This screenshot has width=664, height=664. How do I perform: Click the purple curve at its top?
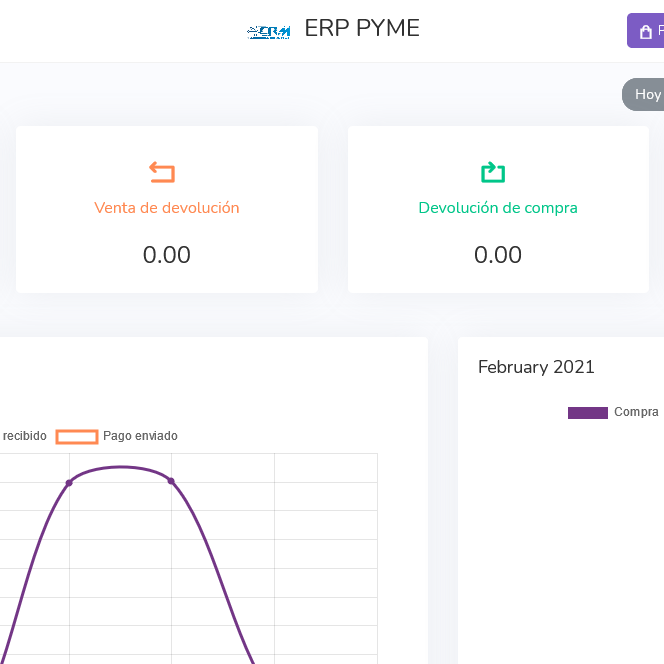(120, 467)
